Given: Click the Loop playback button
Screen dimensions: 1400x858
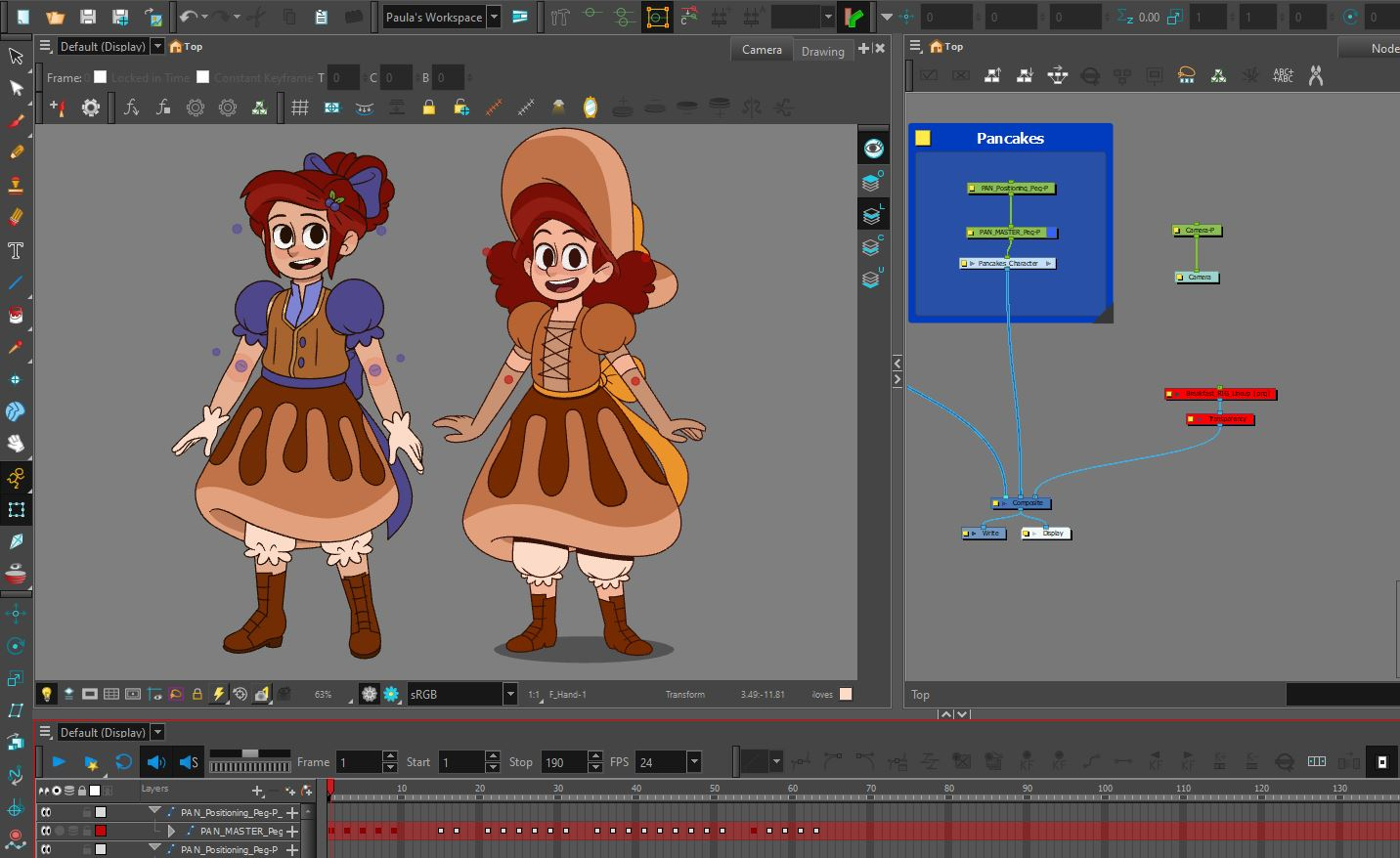Looking at the screenshot, I should pos(123,762).
